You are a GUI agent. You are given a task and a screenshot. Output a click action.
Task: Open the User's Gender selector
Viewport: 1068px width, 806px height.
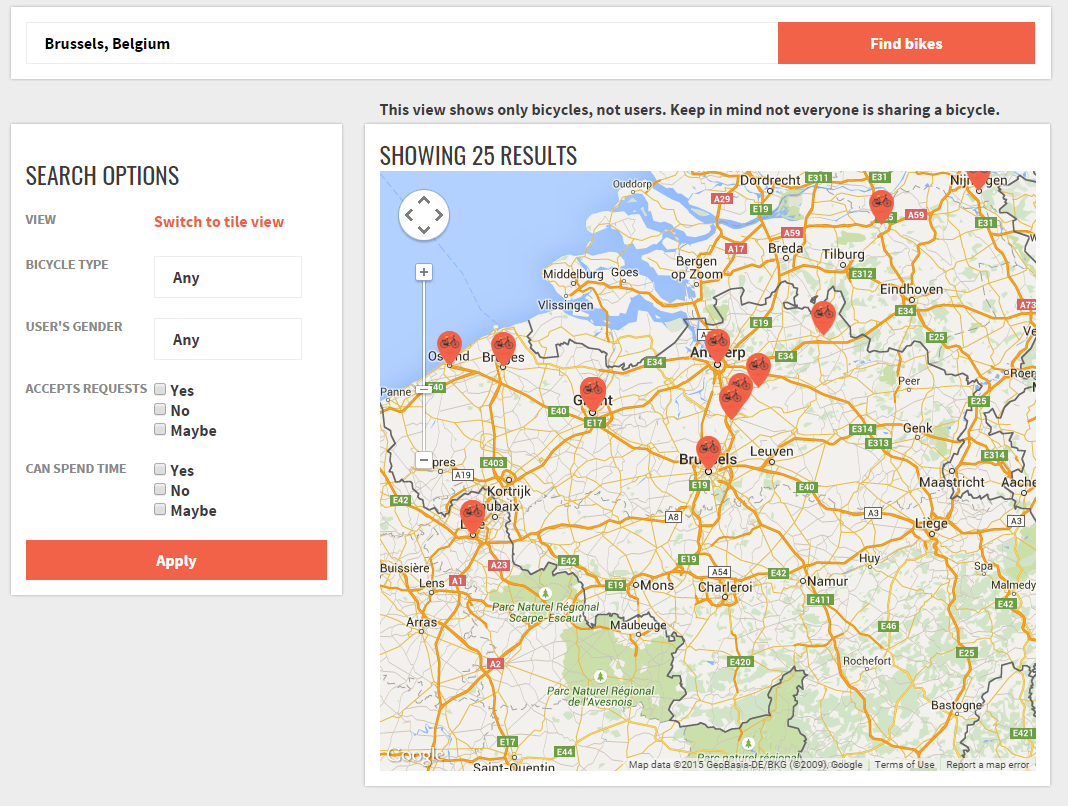(x=227, y=339)
